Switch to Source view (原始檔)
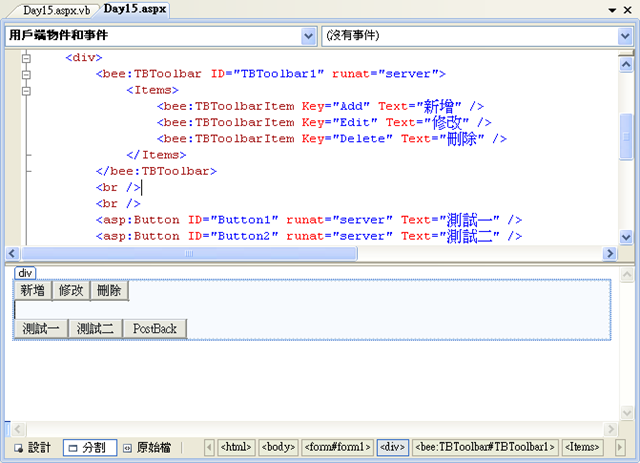This screenshot has height=463, width=640. click(147, 447)
